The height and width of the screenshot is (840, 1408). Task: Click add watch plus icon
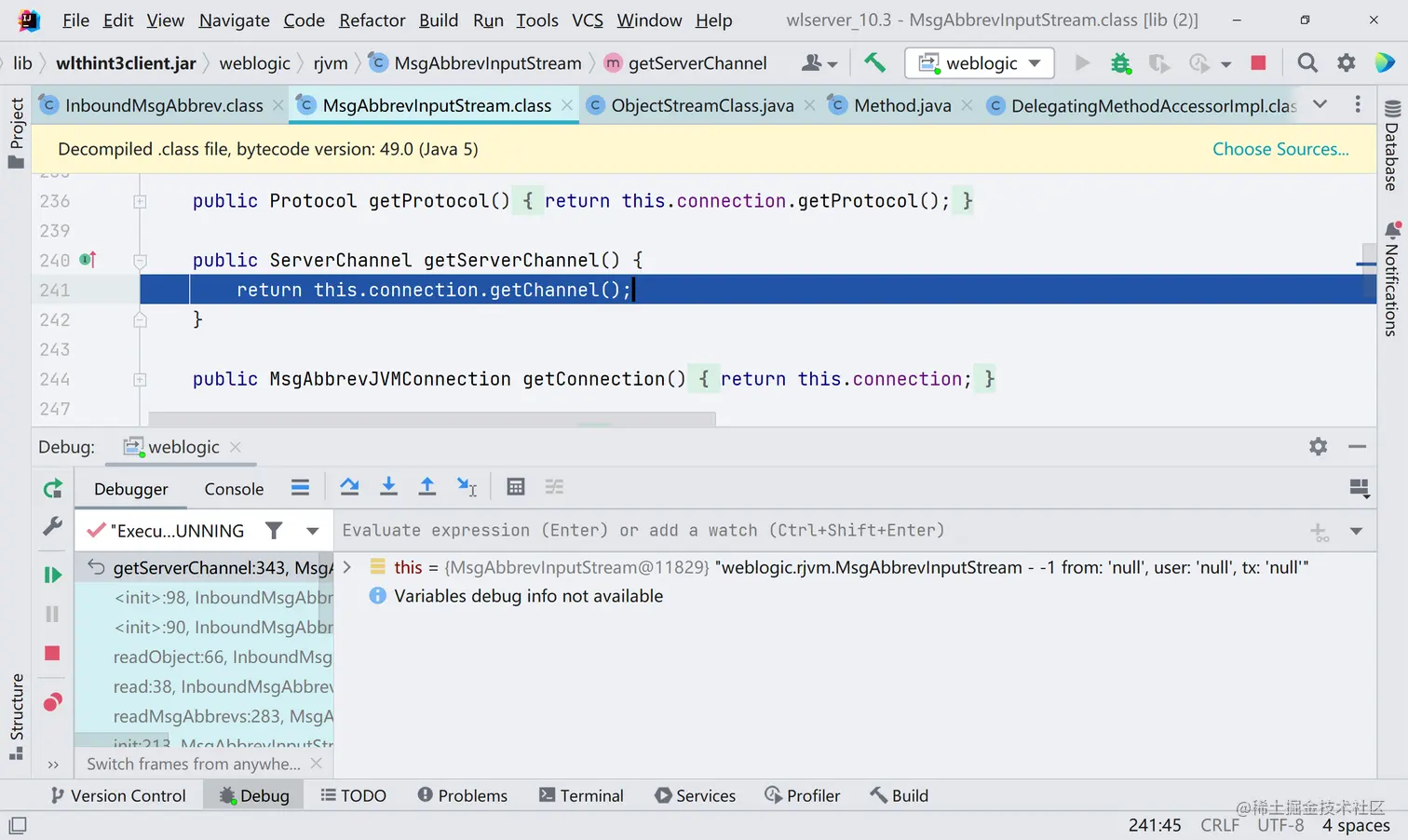(x=1319, y=531)
